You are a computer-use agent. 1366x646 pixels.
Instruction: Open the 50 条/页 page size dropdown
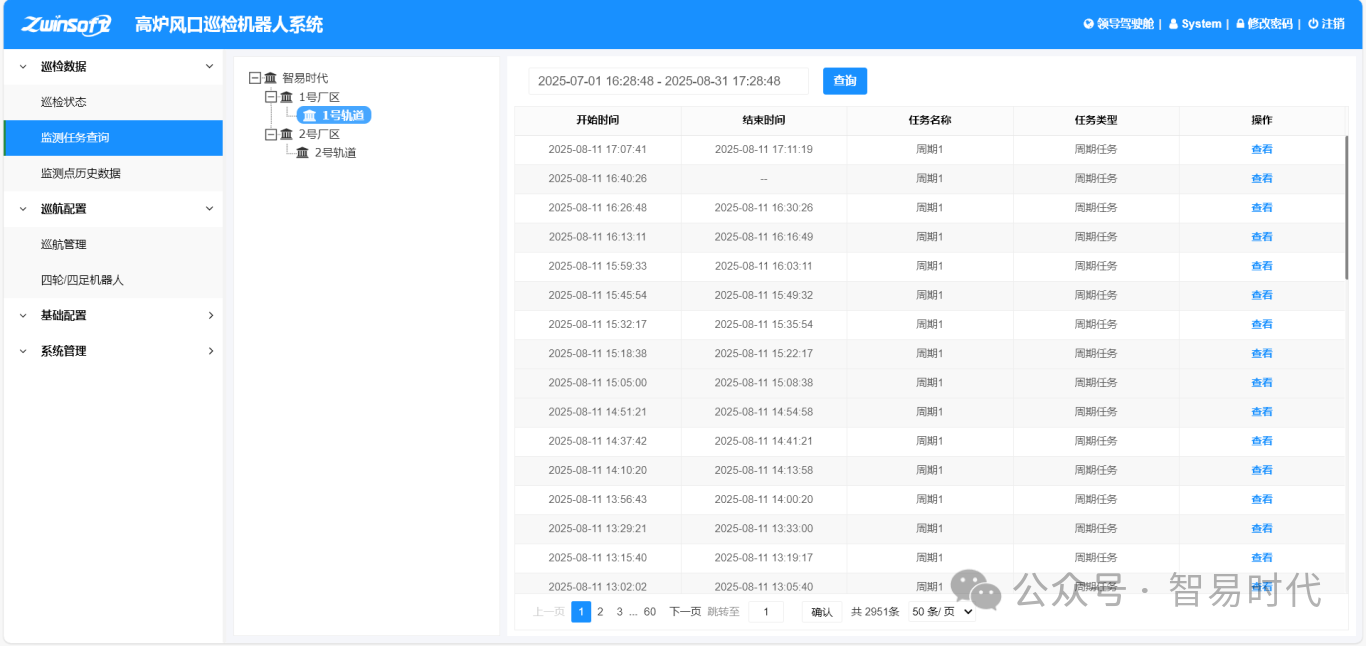[941, 612]
